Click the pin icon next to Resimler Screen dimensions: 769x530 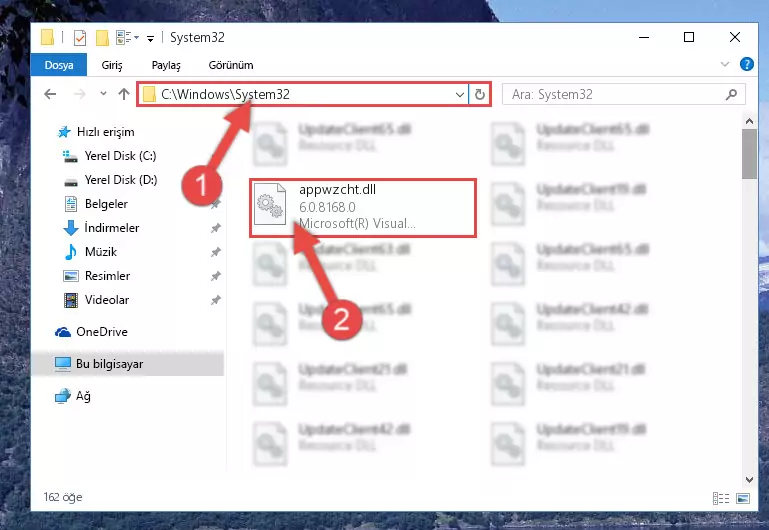(x=215, y=276)
